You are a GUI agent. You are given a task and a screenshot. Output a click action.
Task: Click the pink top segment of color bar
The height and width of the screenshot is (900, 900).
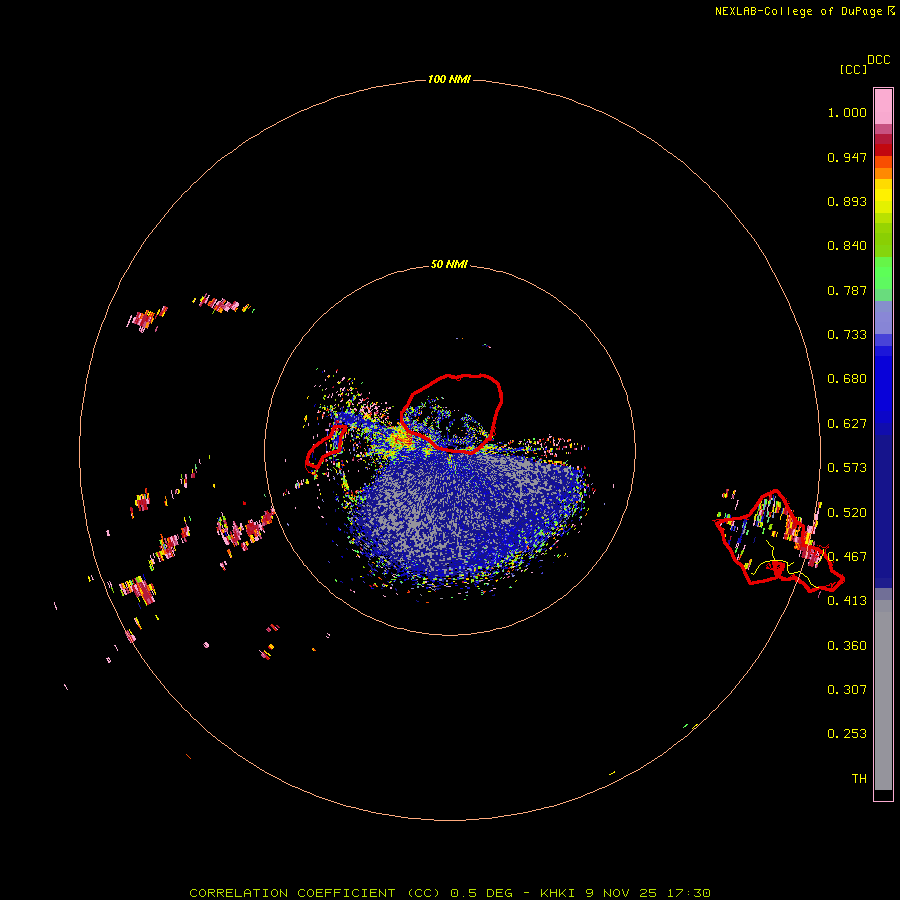click(883, 107)
